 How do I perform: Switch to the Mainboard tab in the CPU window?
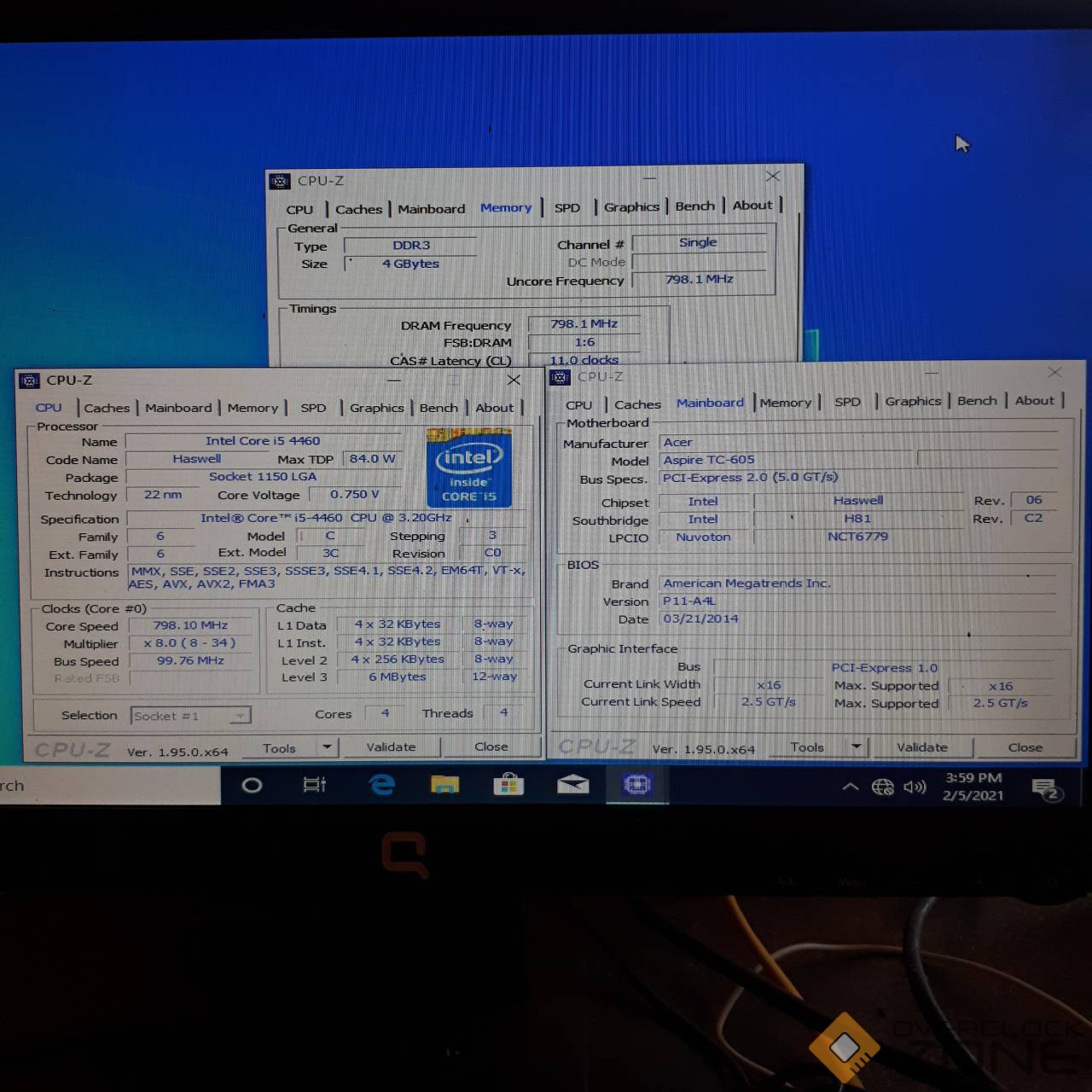[x=178, y=408]
